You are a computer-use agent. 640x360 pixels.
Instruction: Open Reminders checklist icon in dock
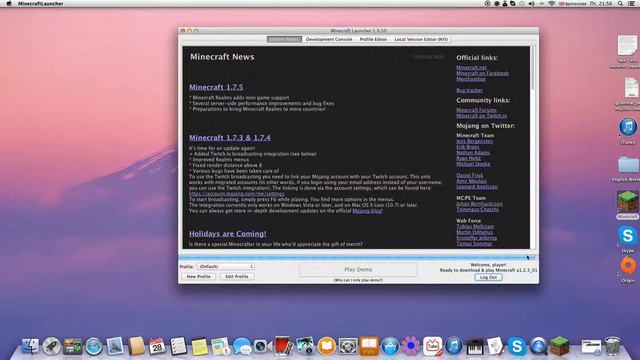tap(178, 346)
